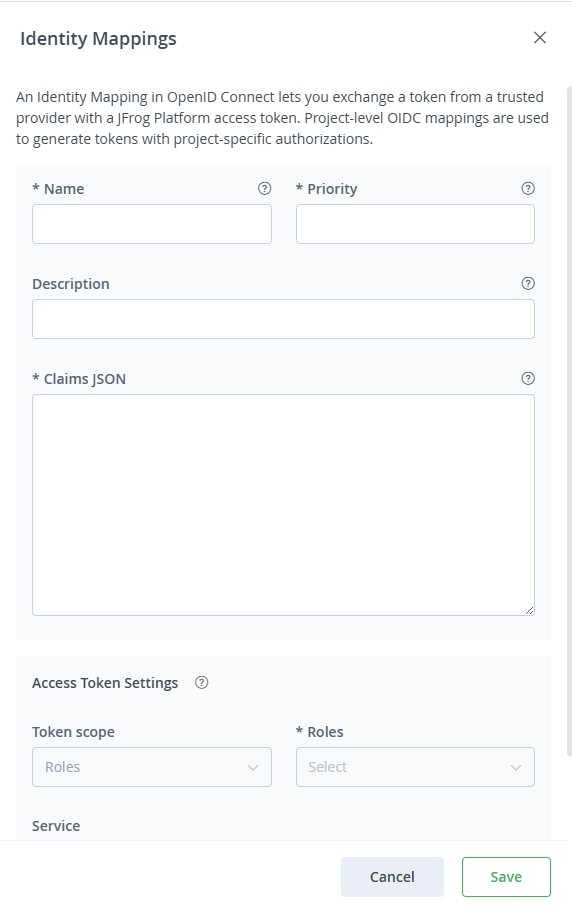The height and width of the screenshot is (910, 572).
Task: Open the Token scope dropdown
Action: [152, 767]
